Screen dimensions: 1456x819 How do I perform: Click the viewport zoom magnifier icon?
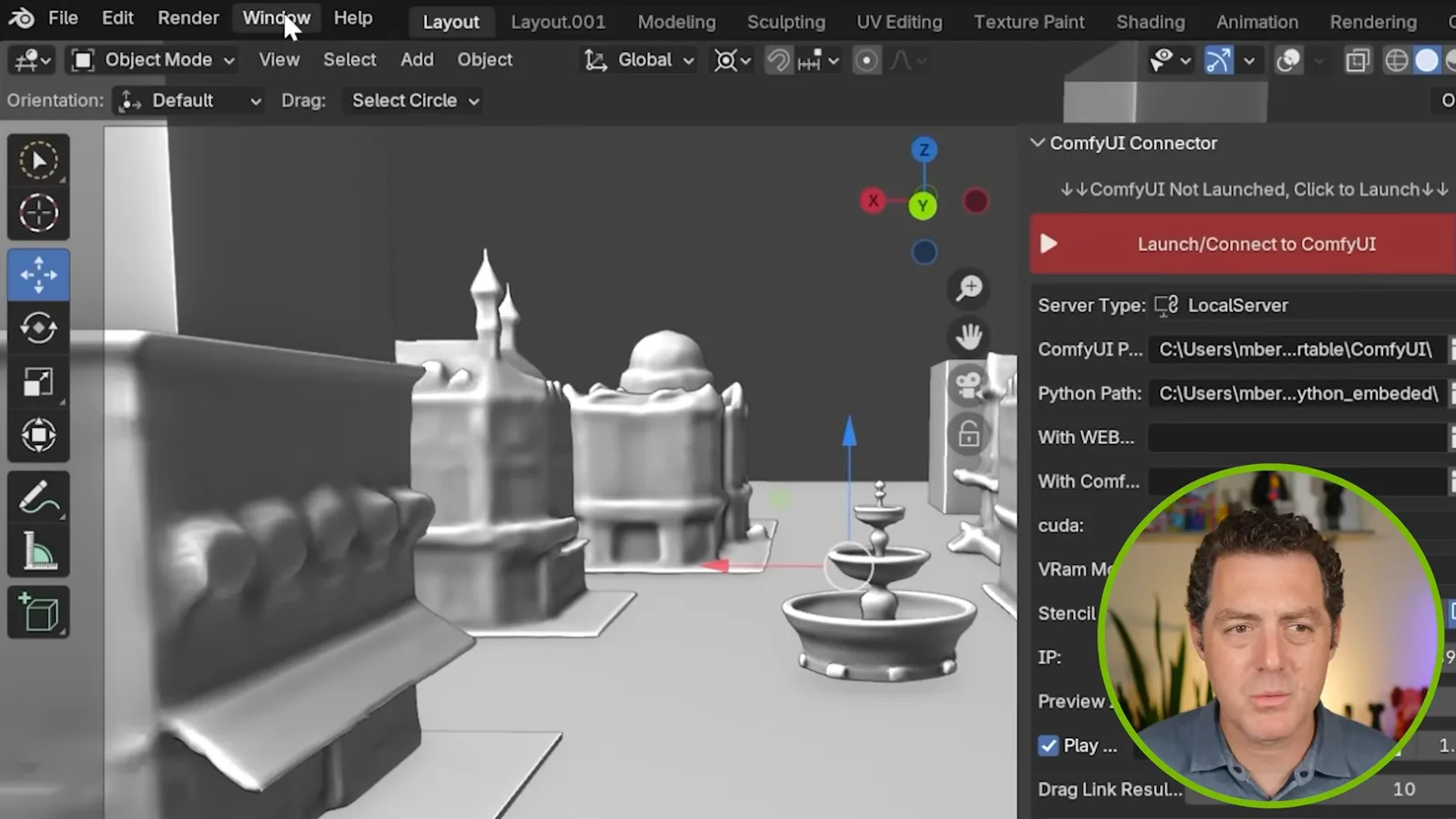pyautogui.click(x=969, y=288)
